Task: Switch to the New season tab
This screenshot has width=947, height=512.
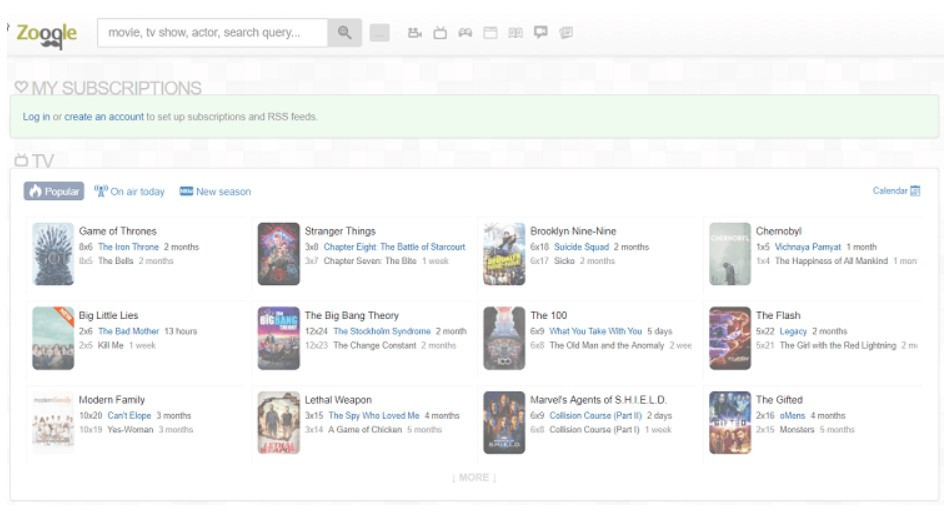Action: (x=215, y=191)
